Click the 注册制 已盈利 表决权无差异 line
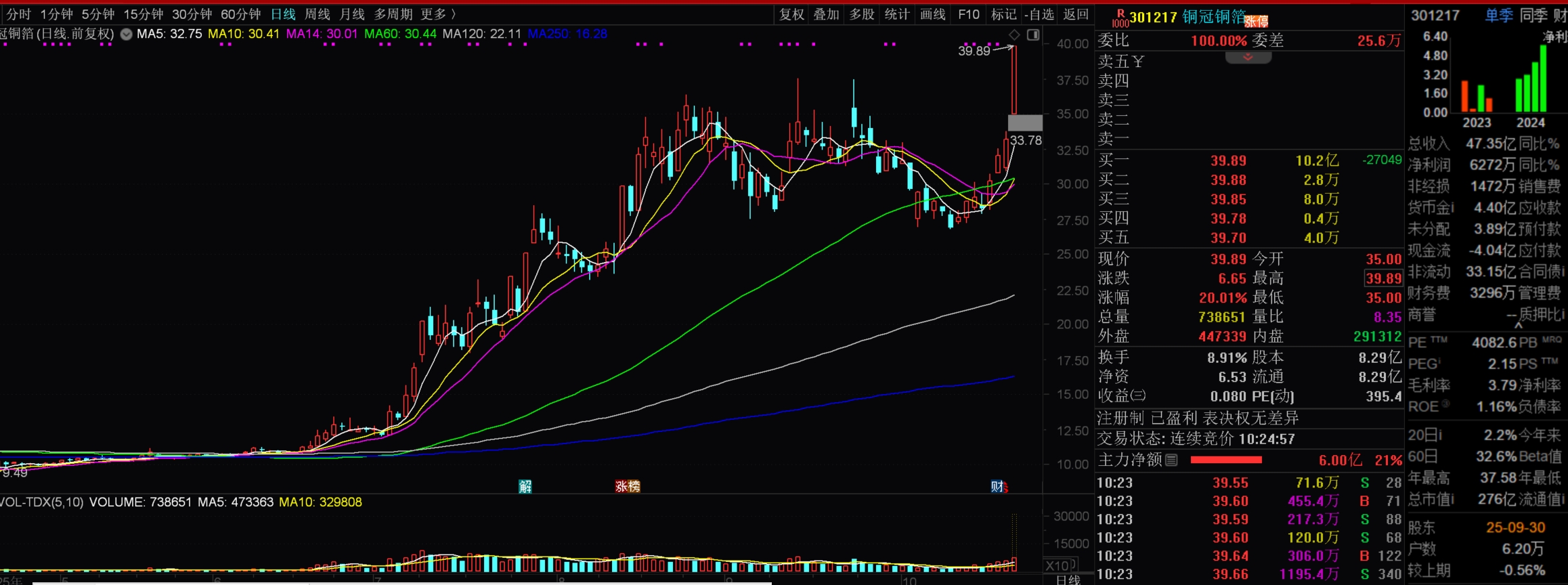 coord(1197,418)
